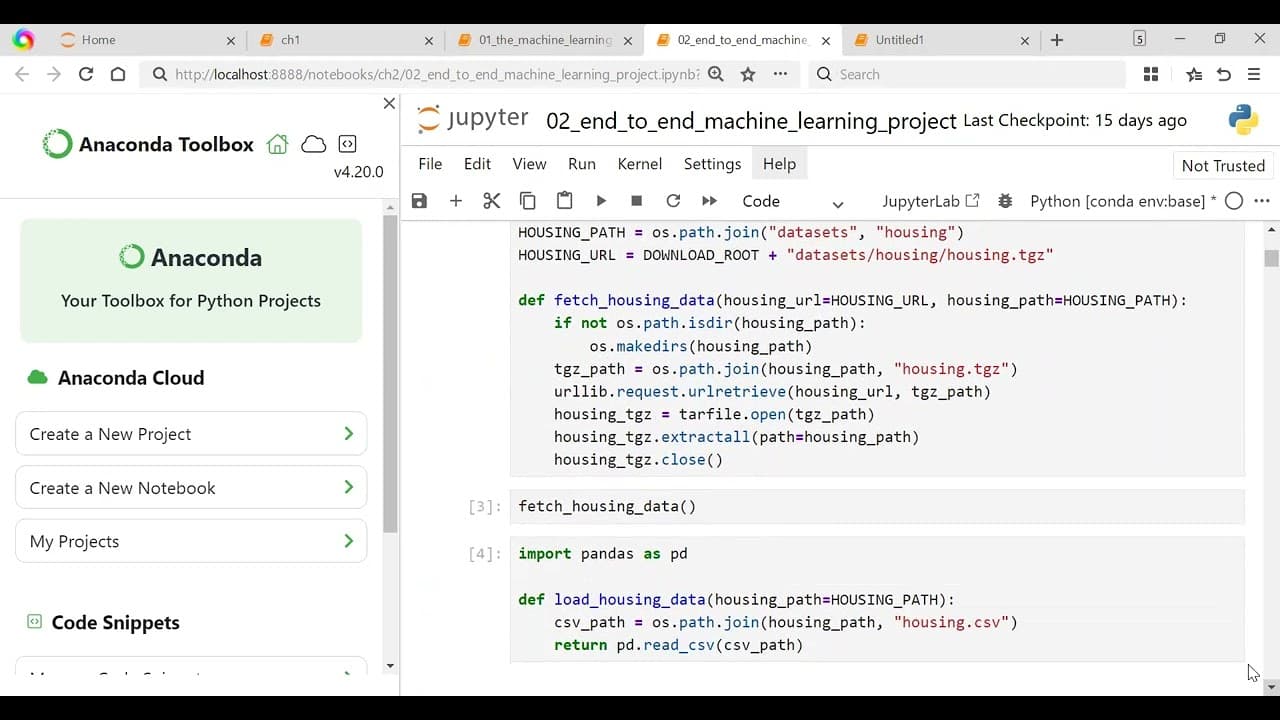The image size is (1280, 720).
Task: Click the browser undo arrow icon
Action: (x=1224, y=74)
